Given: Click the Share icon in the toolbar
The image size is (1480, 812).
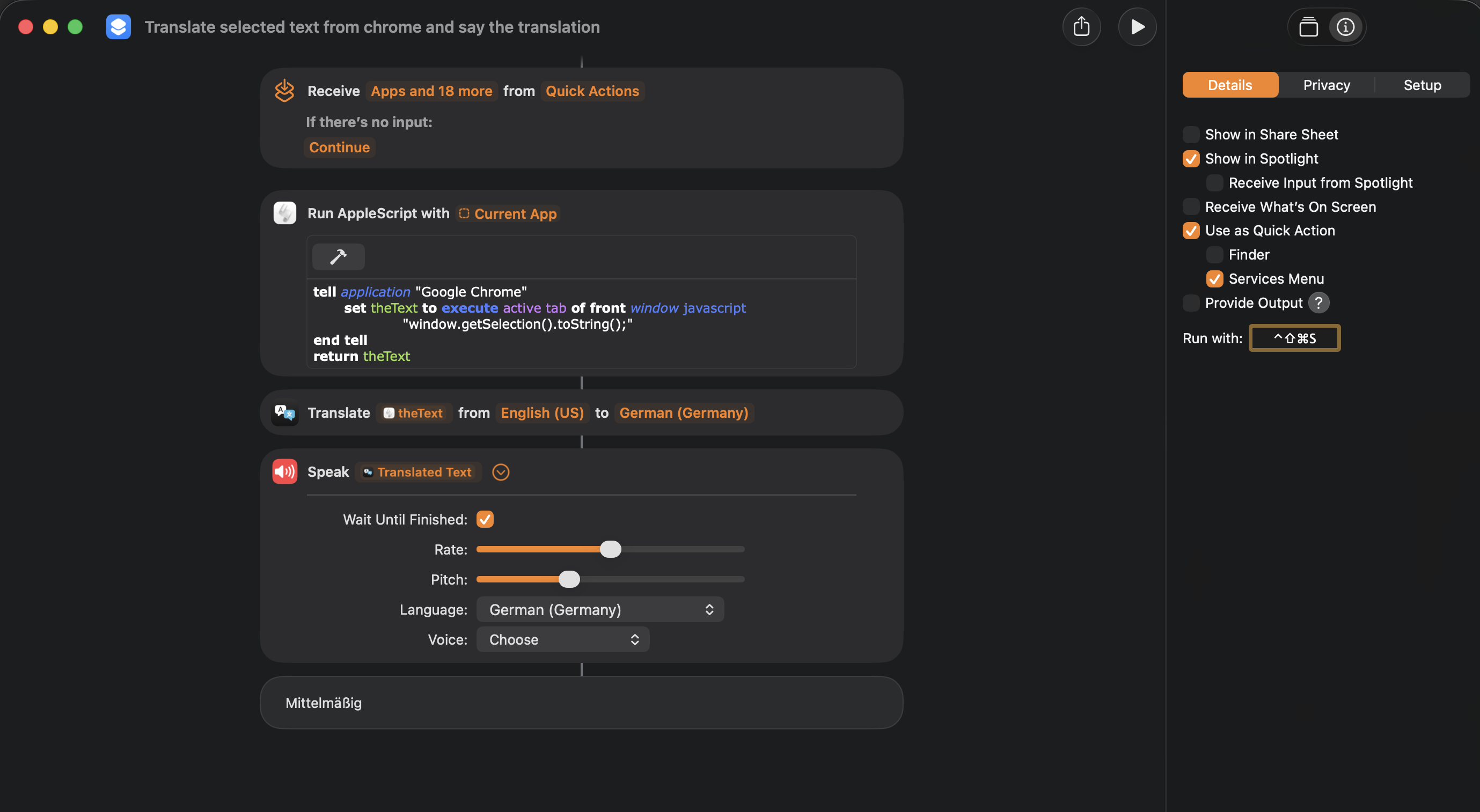Looking at the screenshot, I should [1082, 26].
